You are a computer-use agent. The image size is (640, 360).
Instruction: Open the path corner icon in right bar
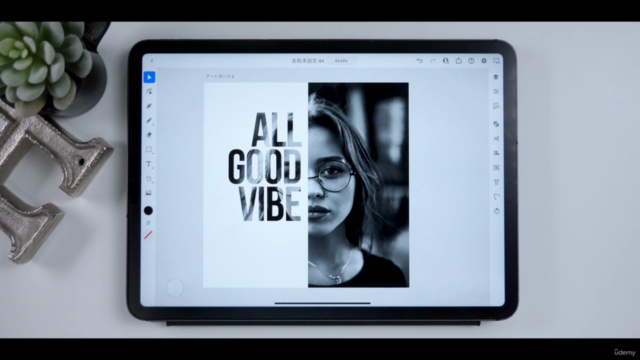click(x=496, y=197)
